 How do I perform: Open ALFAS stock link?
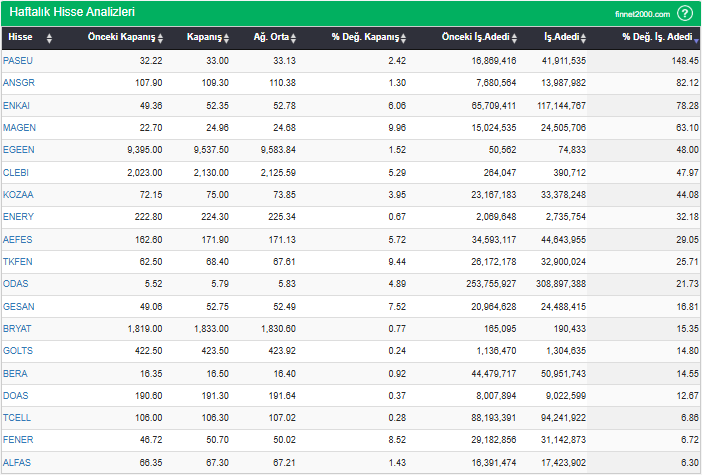[17, 462]
